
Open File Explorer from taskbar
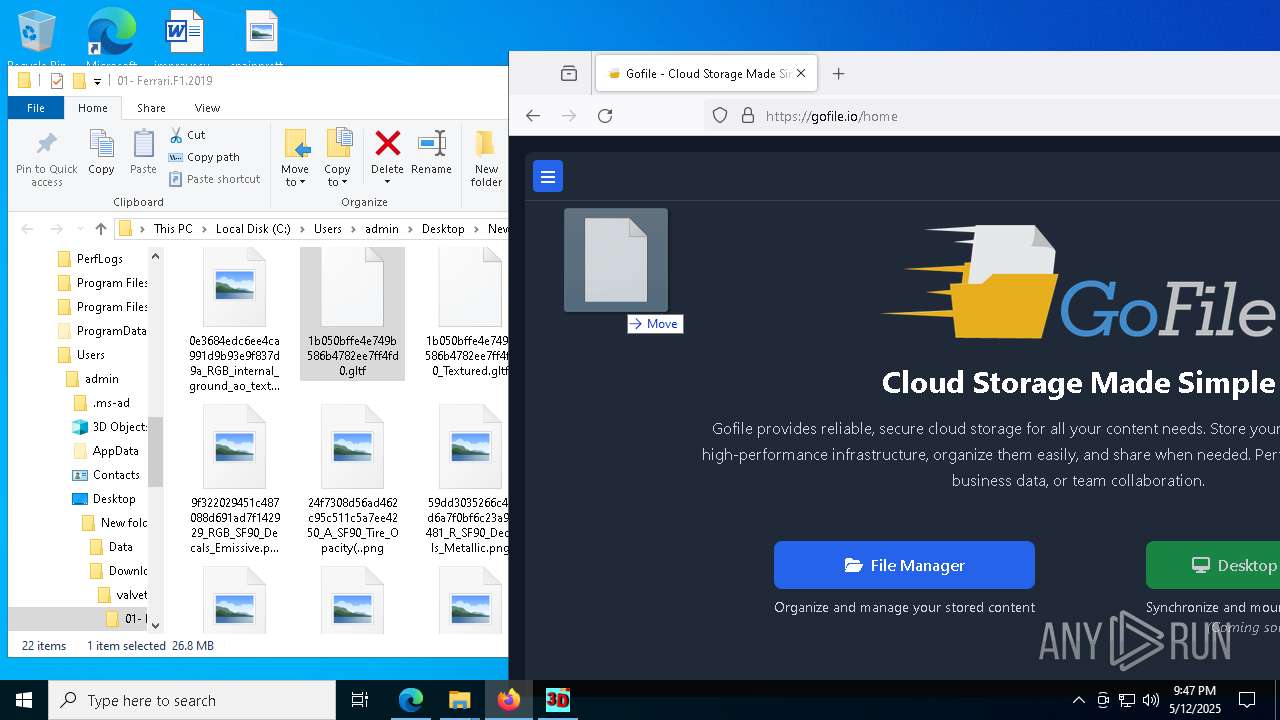[x=459, y=700]
